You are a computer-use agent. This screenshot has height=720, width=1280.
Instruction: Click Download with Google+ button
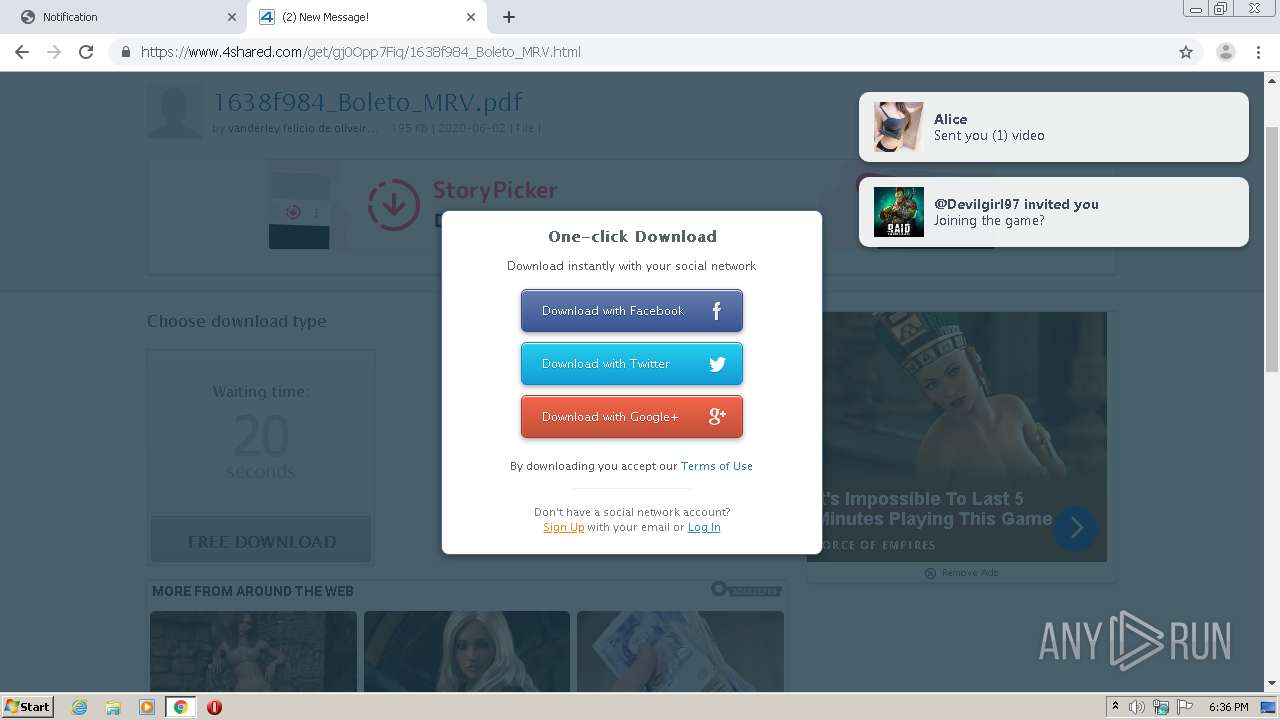632,417
